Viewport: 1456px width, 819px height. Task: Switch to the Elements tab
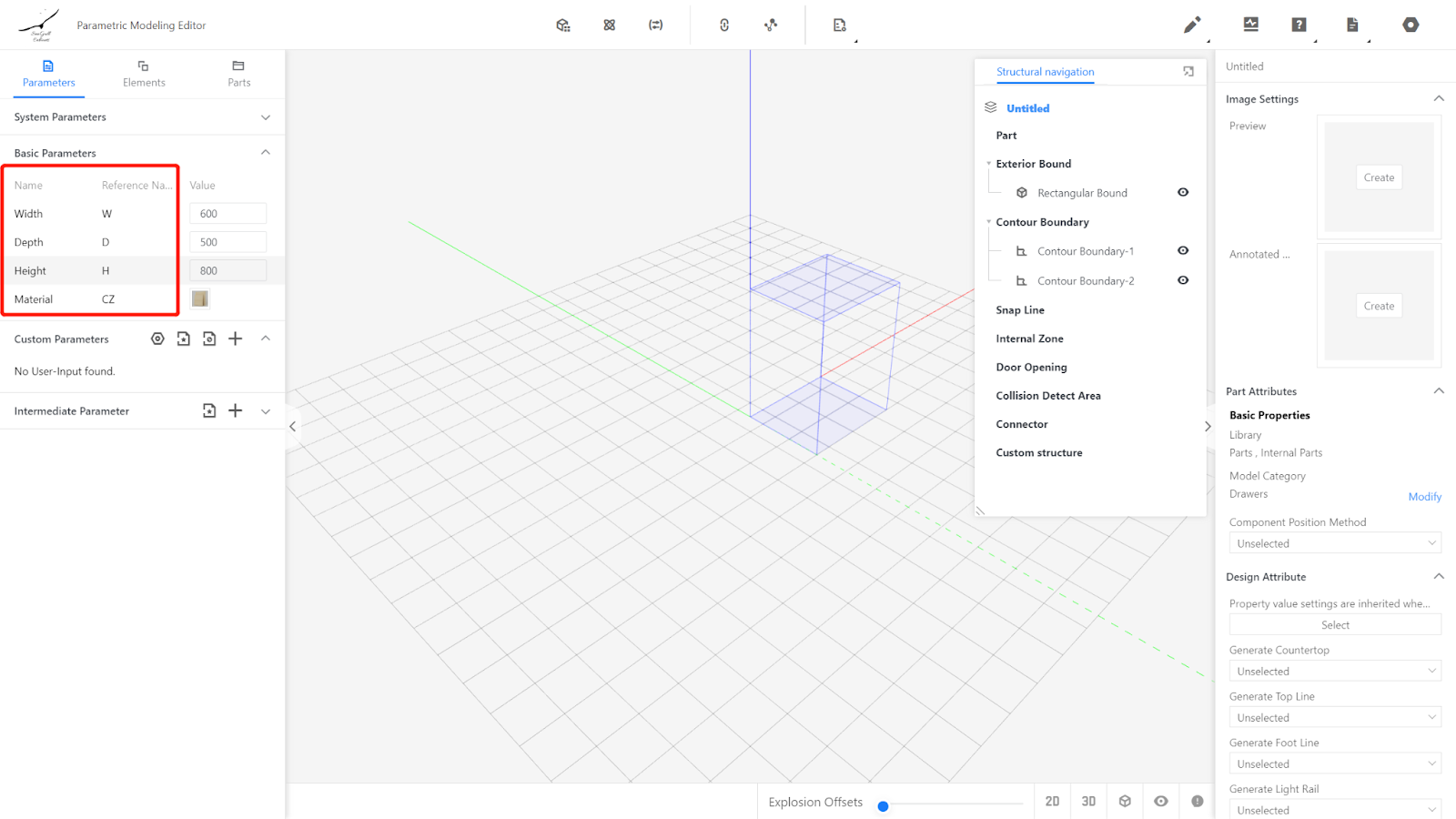coord(144,73)
